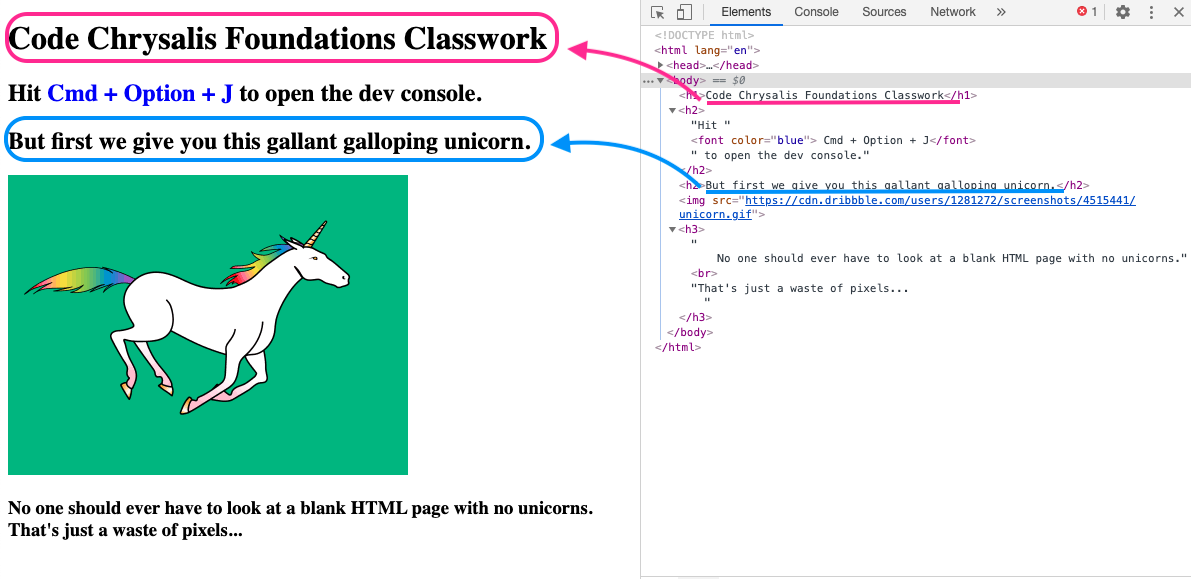
Task: Click the galloping unicorn image
Action: (208, 325)
